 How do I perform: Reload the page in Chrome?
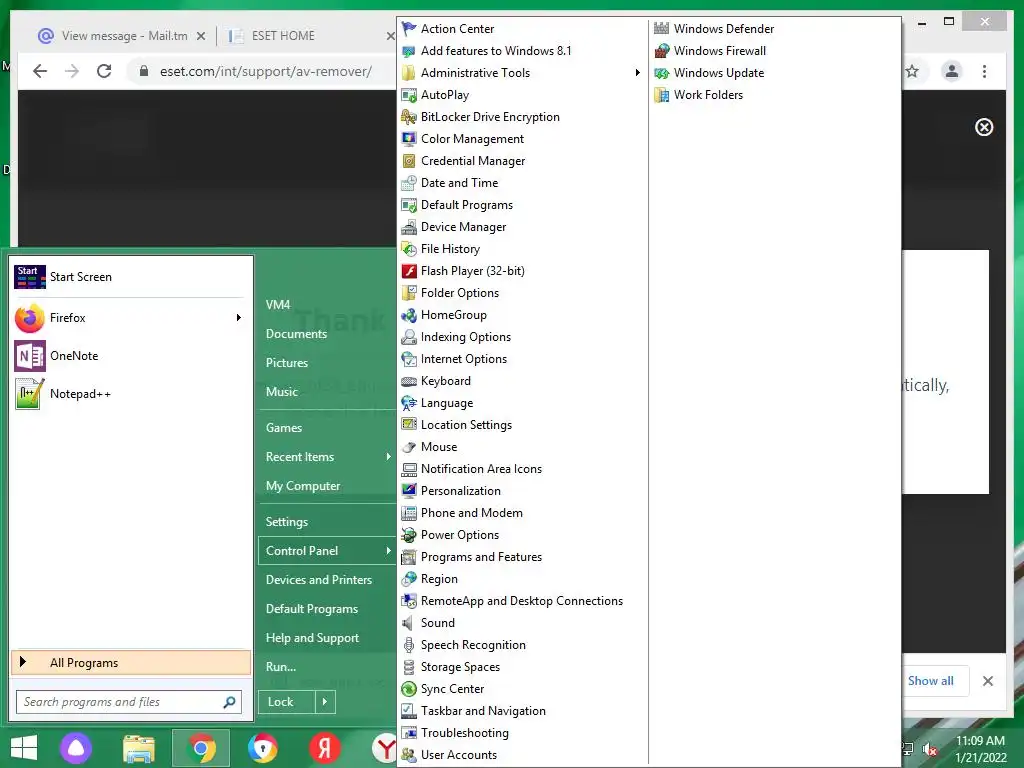[104, 71]
